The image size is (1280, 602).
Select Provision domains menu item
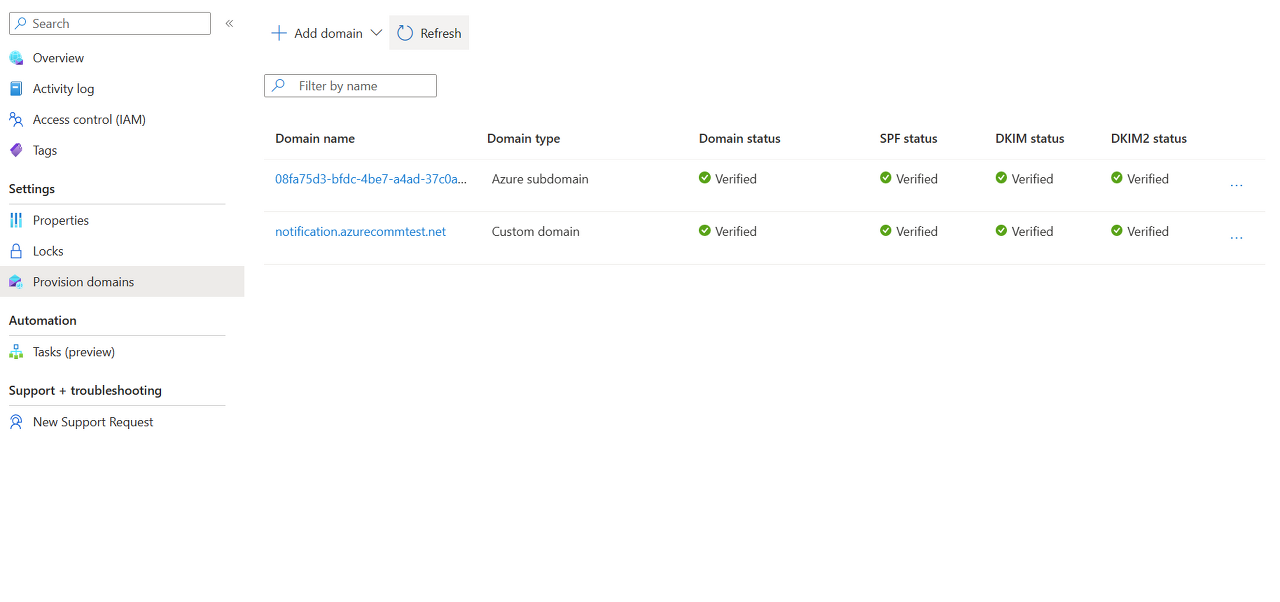(122, 282)
